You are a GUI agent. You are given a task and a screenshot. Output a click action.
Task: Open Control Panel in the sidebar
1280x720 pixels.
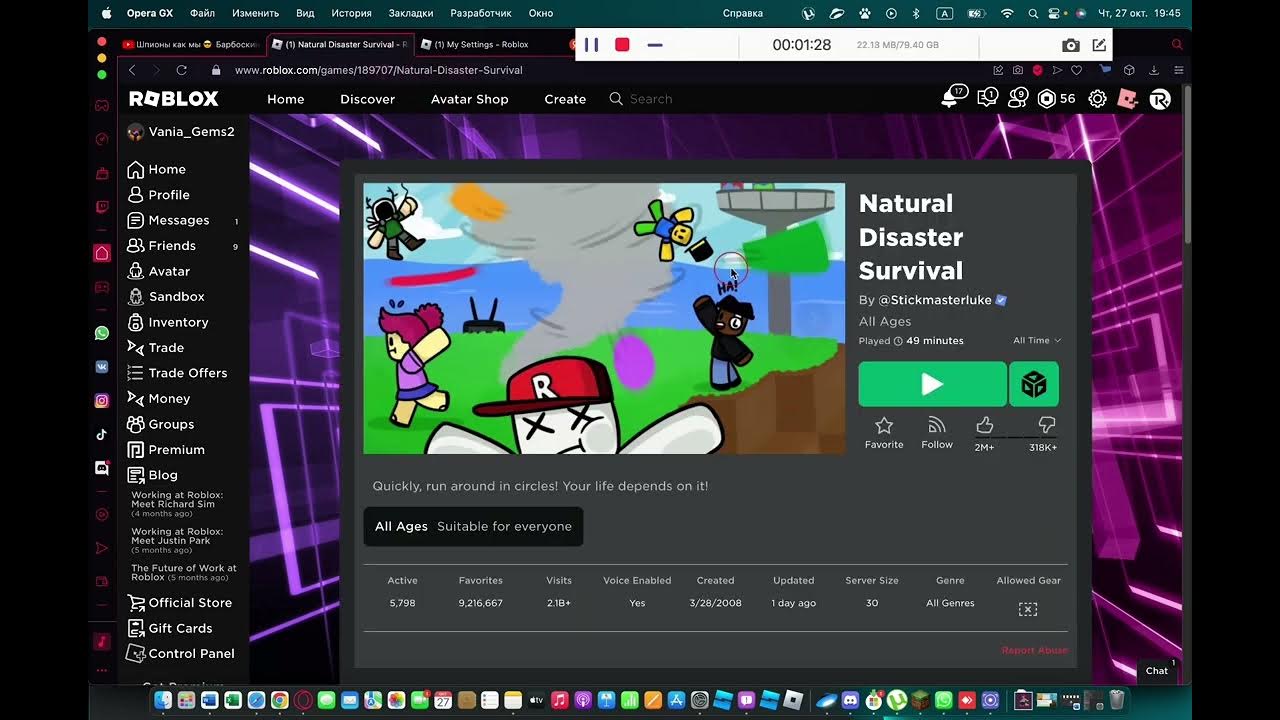pyautogui.click(x=183, y=654)
